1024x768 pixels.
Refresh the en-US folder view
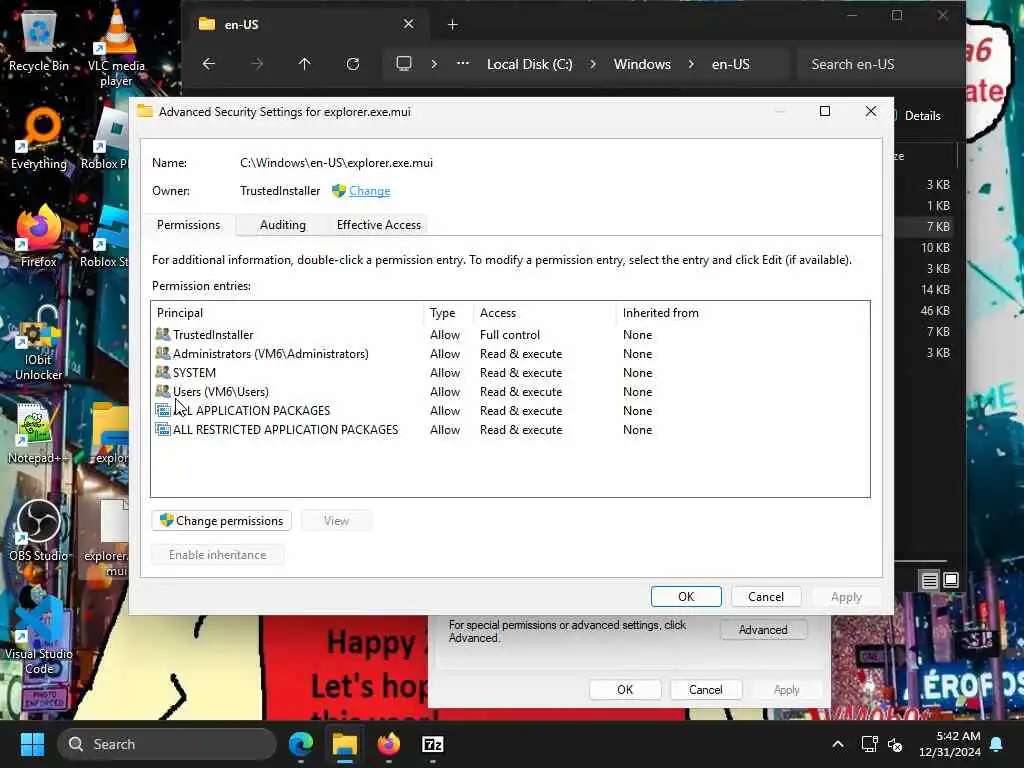(x=353, y=64)
